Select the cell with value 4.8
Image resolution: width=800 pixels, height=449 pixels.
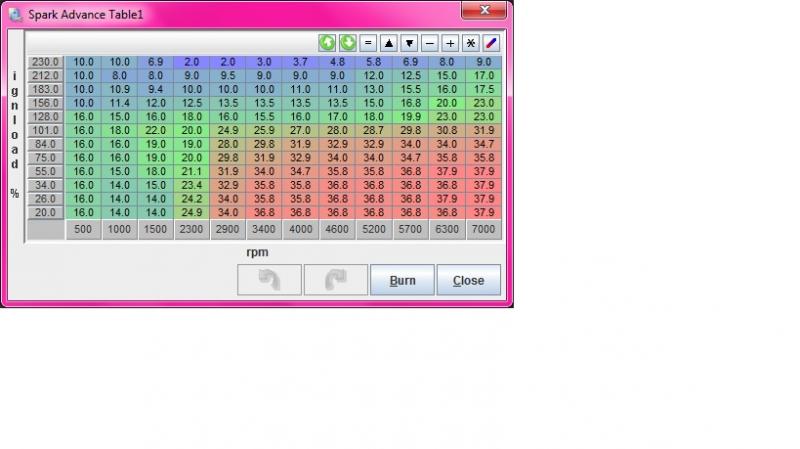tap(337, 62)
